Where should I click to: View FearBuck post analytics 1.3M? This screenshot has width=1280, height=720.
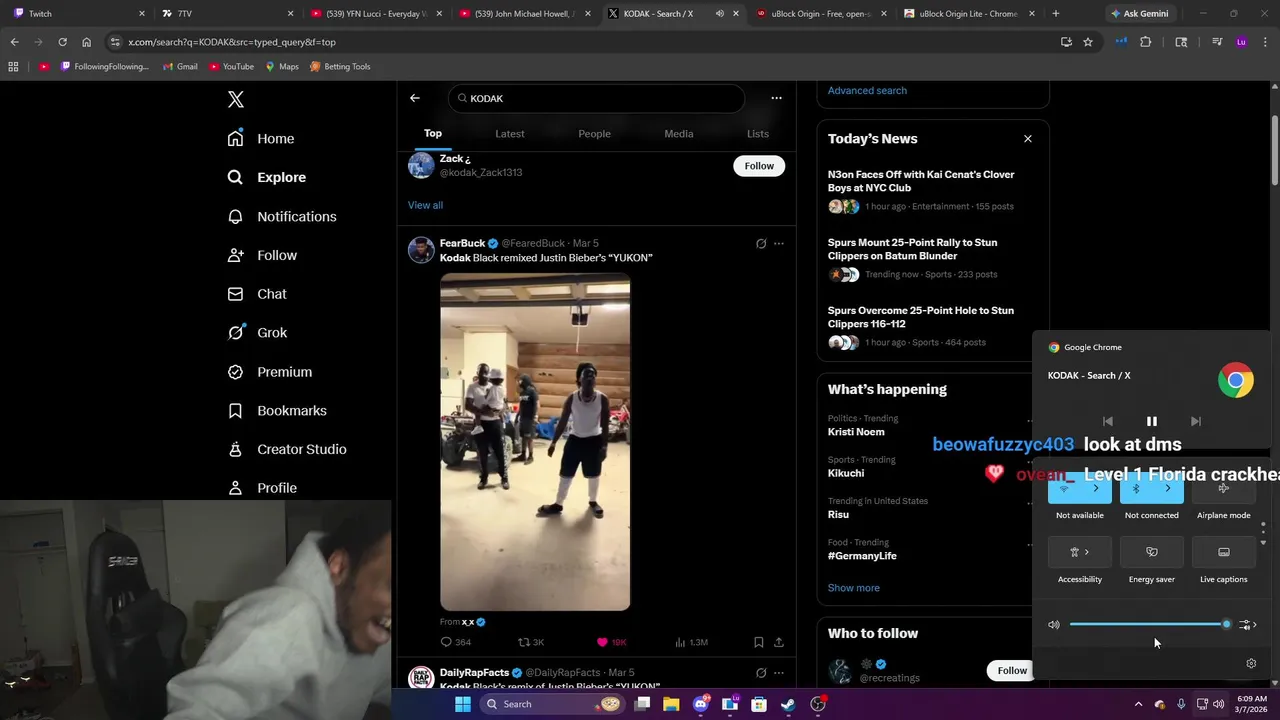[x=692, y=642]
